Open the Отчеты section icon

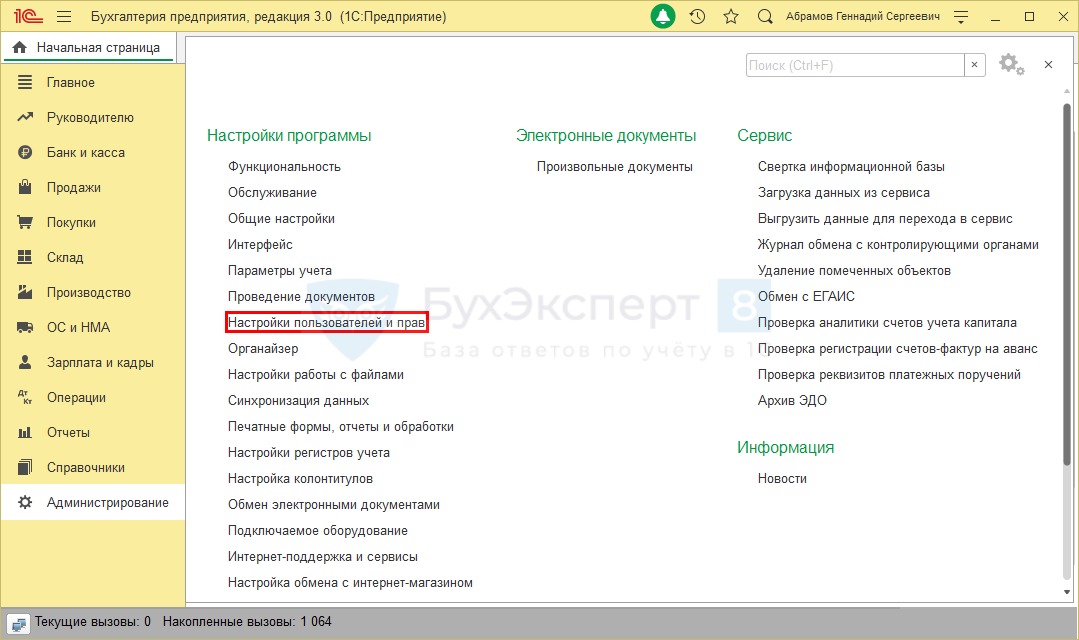click(x=26, y=433)
